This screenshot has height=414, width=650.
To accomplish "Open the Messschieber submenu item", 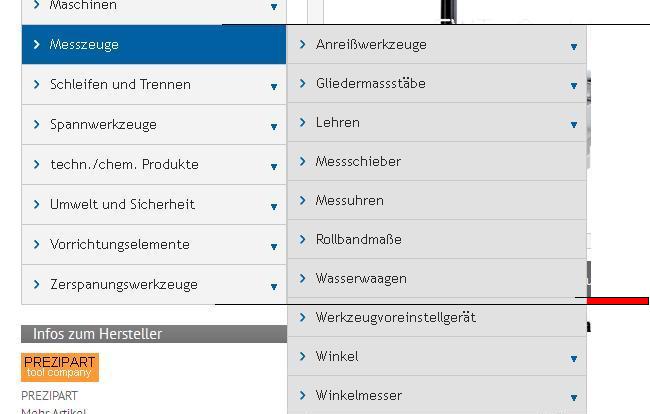I will coord(358,161).
